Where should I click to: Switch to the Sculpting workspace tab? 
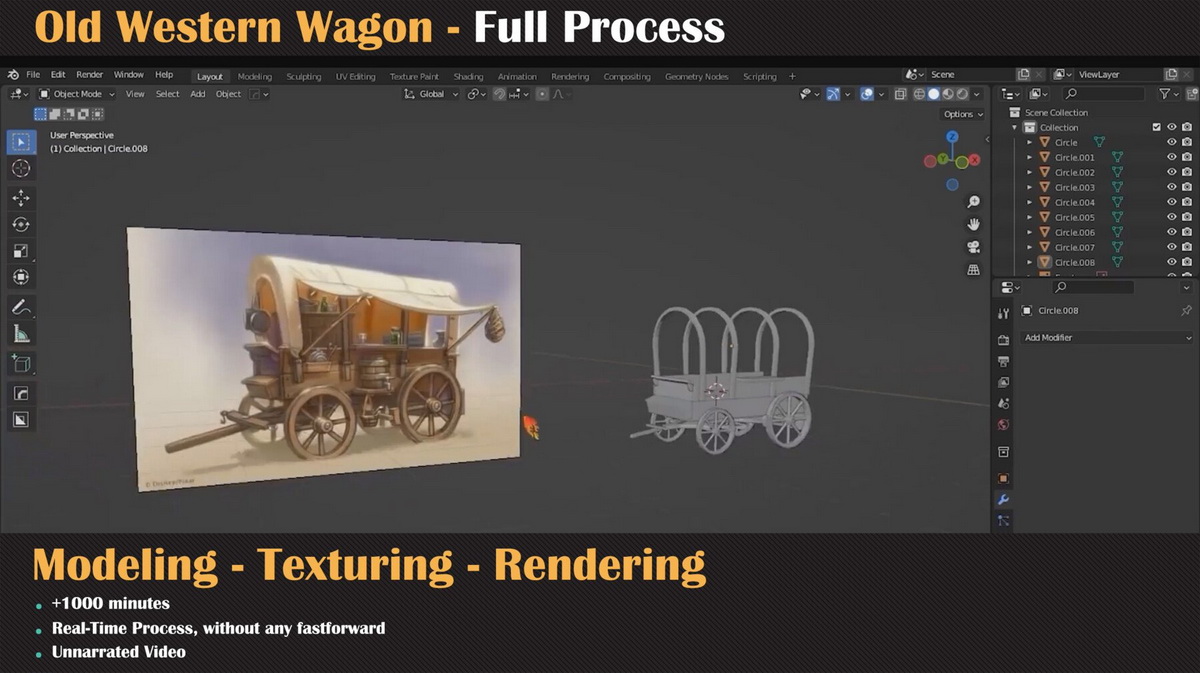click(x=304, y=77)
